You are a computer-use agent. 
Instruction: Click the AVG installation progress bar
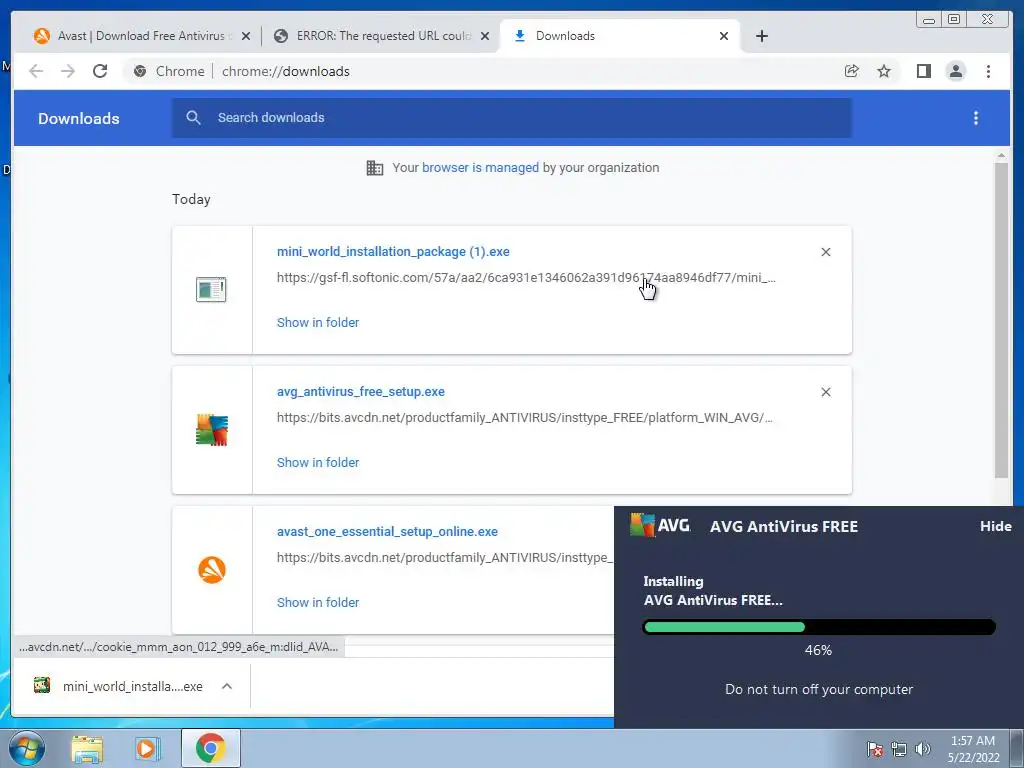pos(819,627)
